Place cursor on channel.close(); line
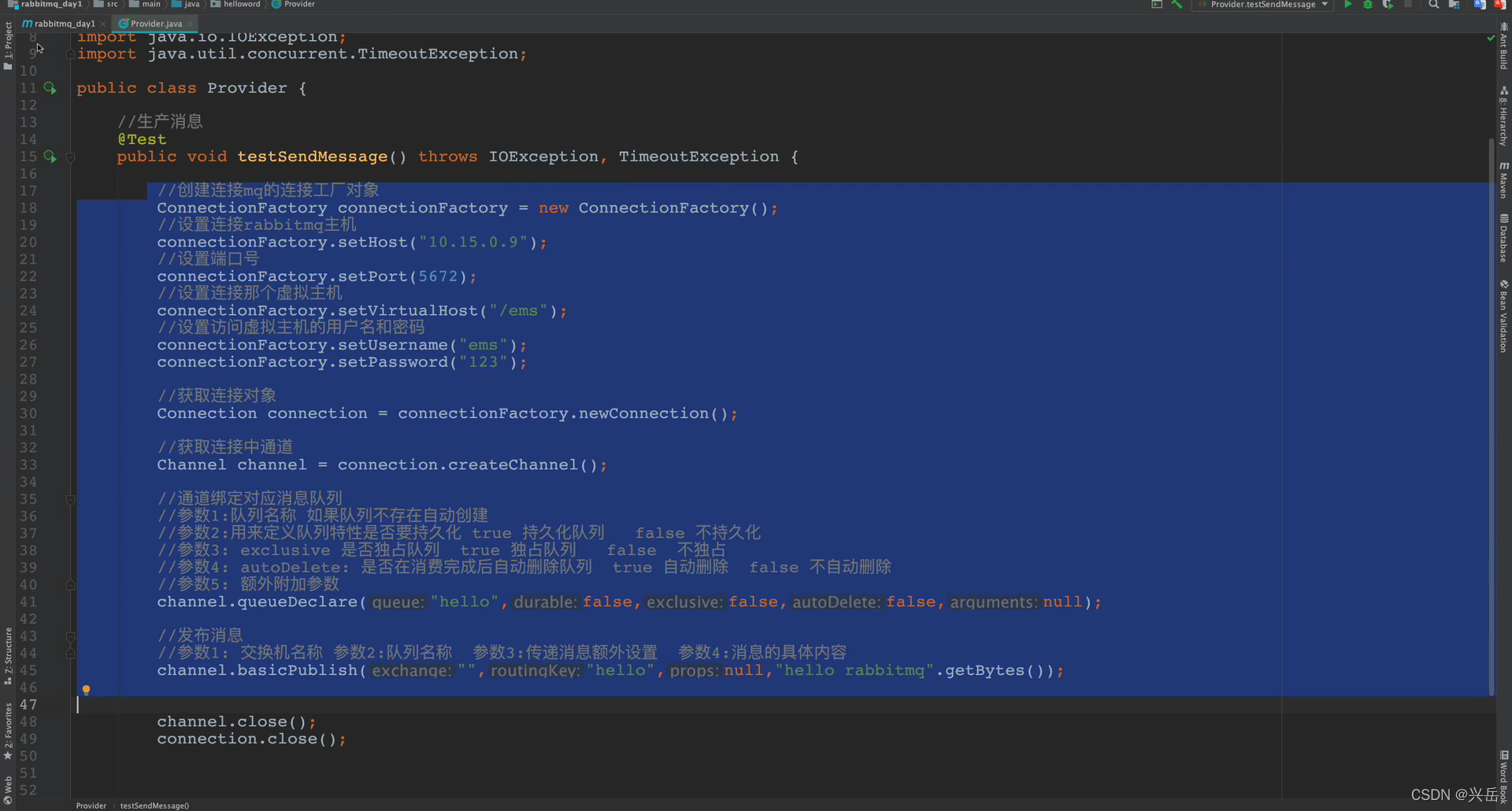The image size is (1512, 811). (236, 722)
